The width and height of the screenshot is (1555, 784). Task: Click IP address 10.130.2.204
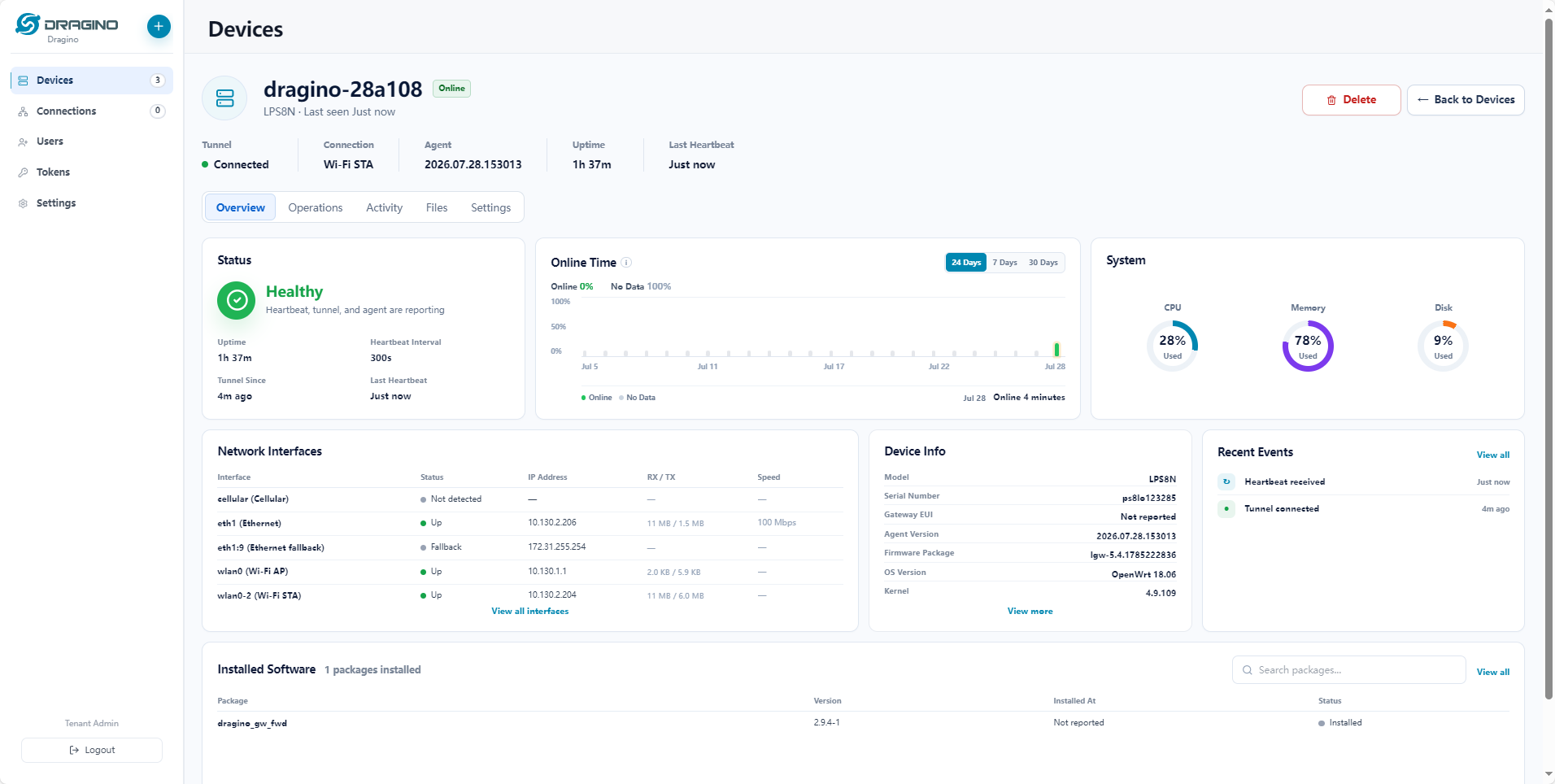coord(552,595)
